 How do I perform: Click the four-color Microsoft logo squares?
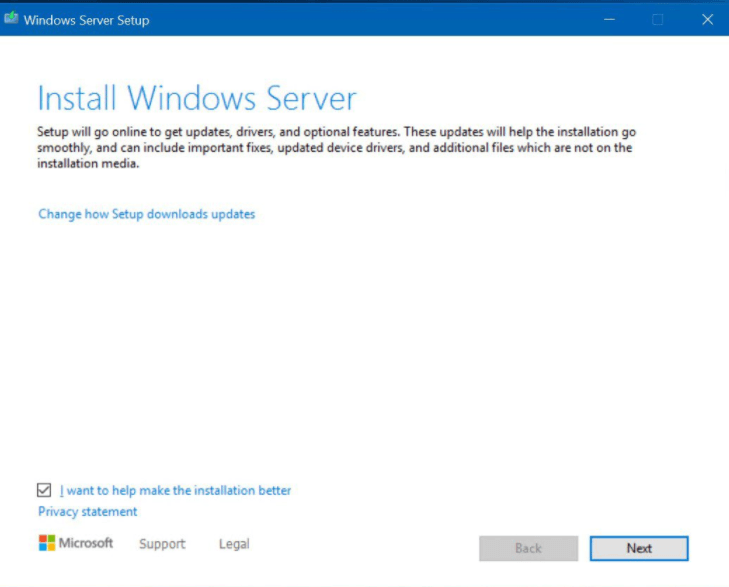click(x=46, y=543)
